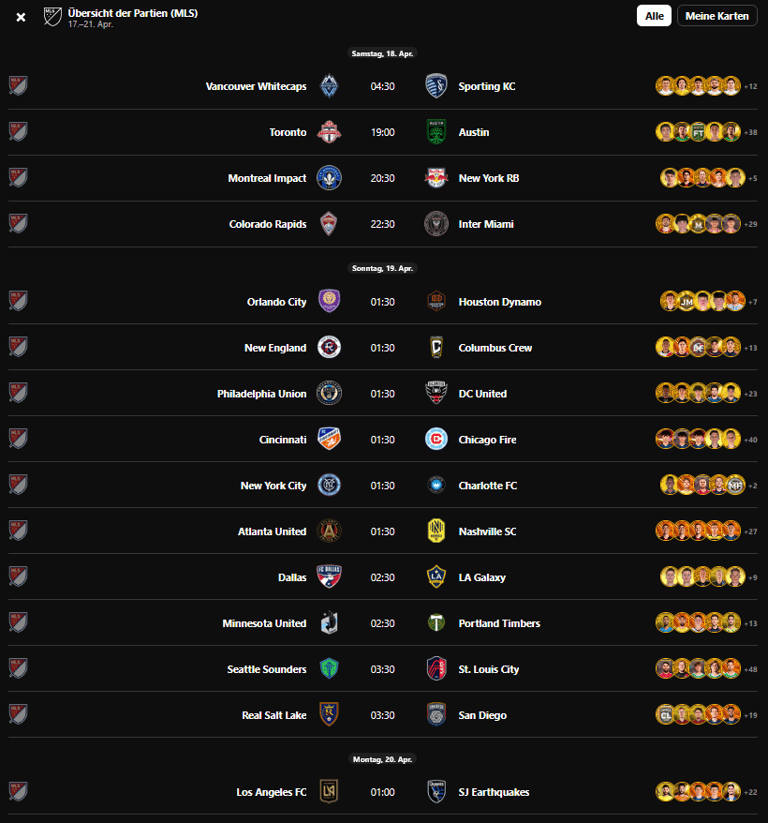This screenshot has height=823, width=768.
Task: Switch to Meine Karten tab
Action: (x=717, y=16)
